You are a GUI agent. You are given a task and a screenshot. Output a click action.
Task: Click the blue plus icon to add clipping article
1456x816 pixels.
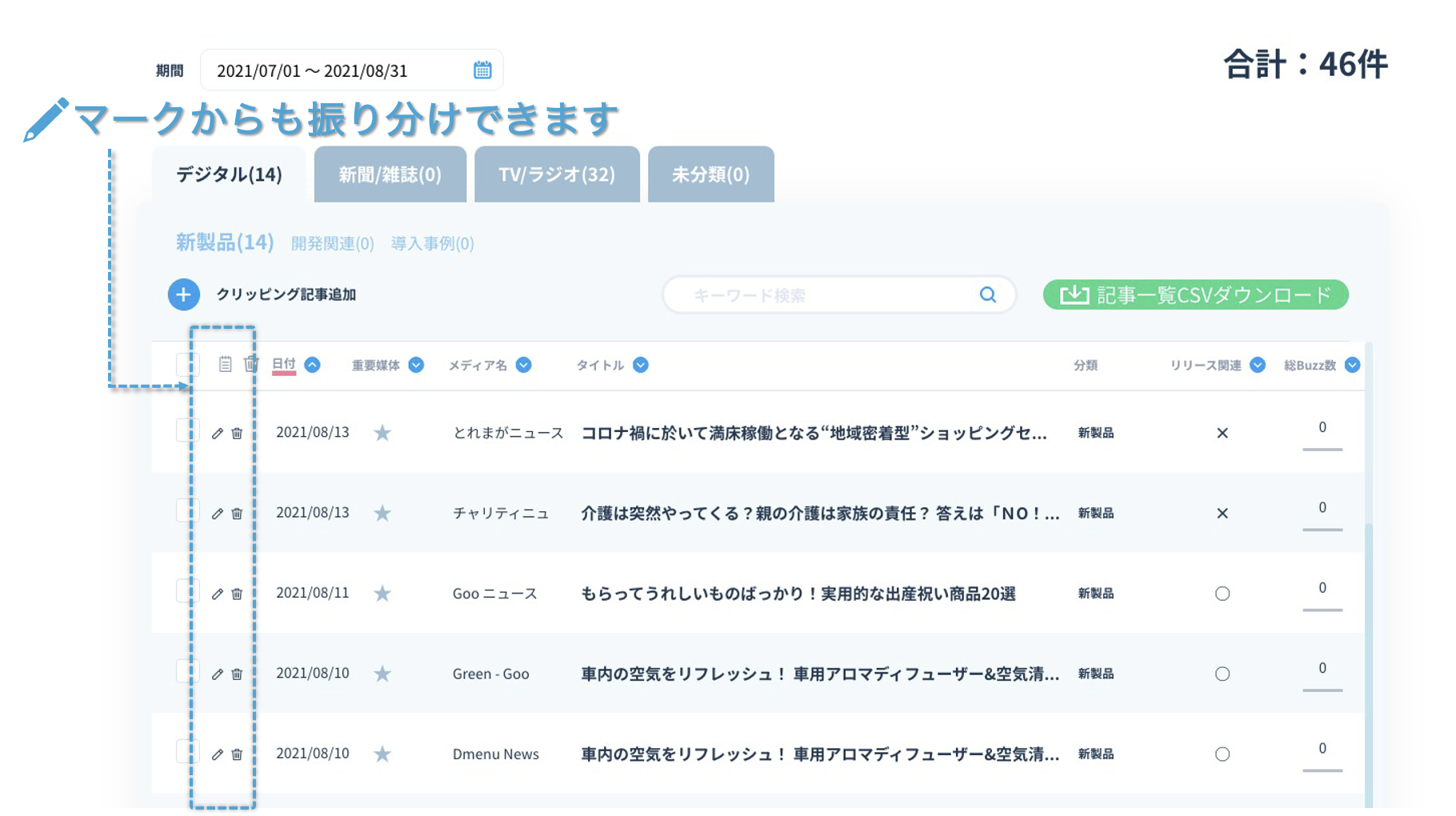[x=183, y=294]
